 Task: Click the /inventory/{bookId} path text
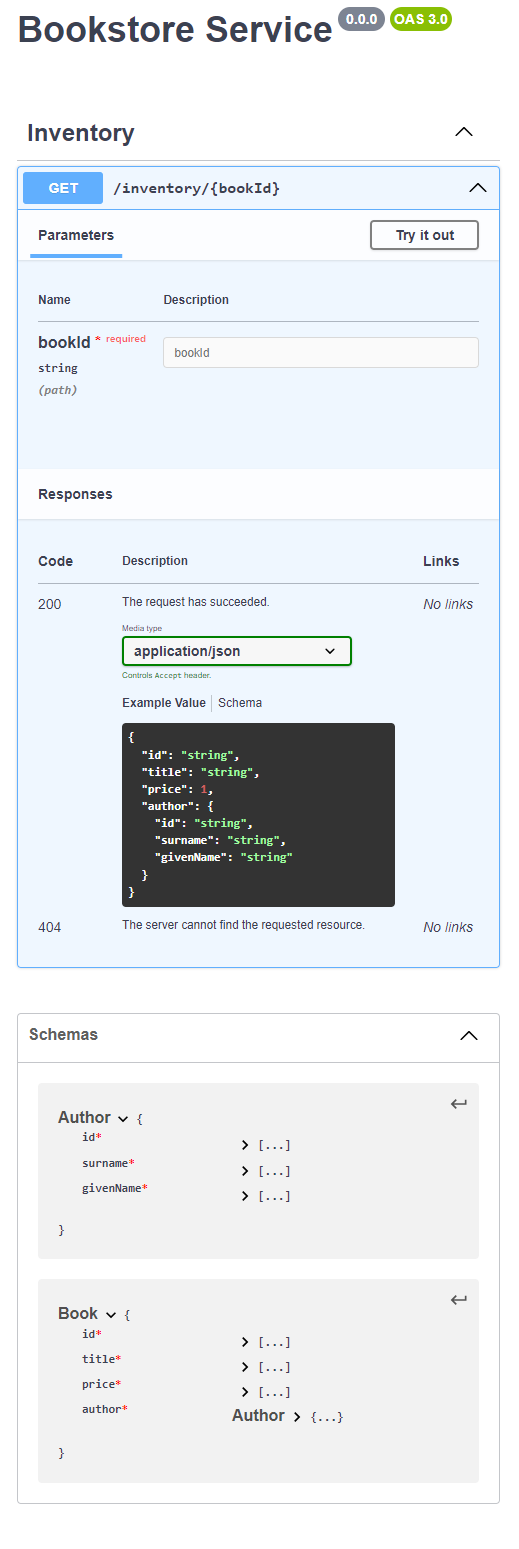pos(196,188)
